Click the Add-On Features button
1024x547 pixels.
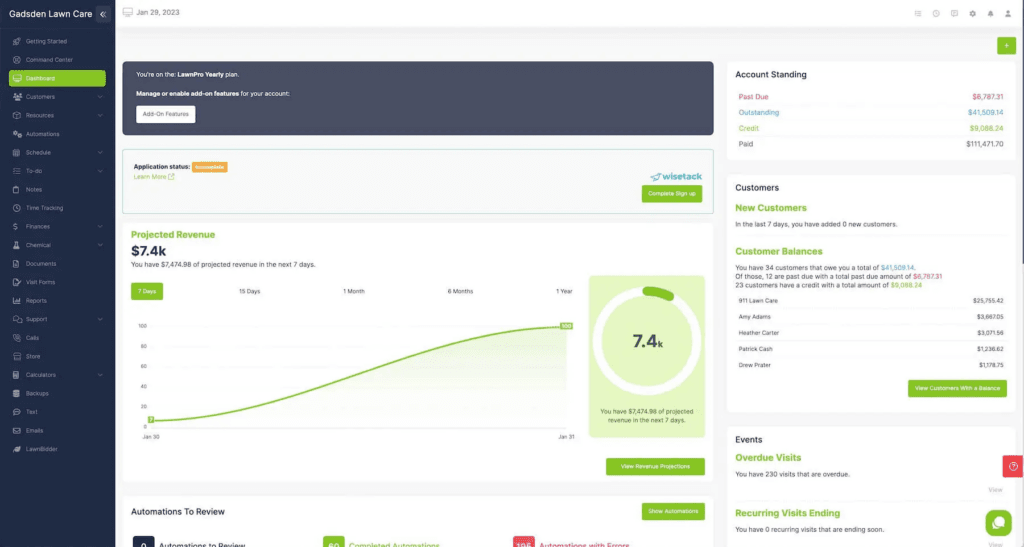coord(165,114)
